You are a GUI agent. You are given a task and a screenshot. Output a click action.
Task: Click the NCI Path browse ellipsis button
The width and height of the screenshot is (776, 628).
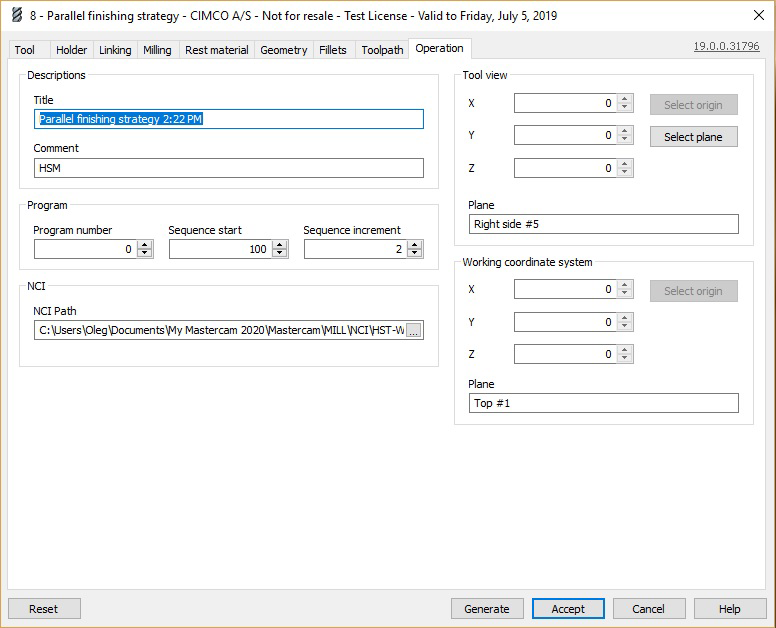coord(414,331)
